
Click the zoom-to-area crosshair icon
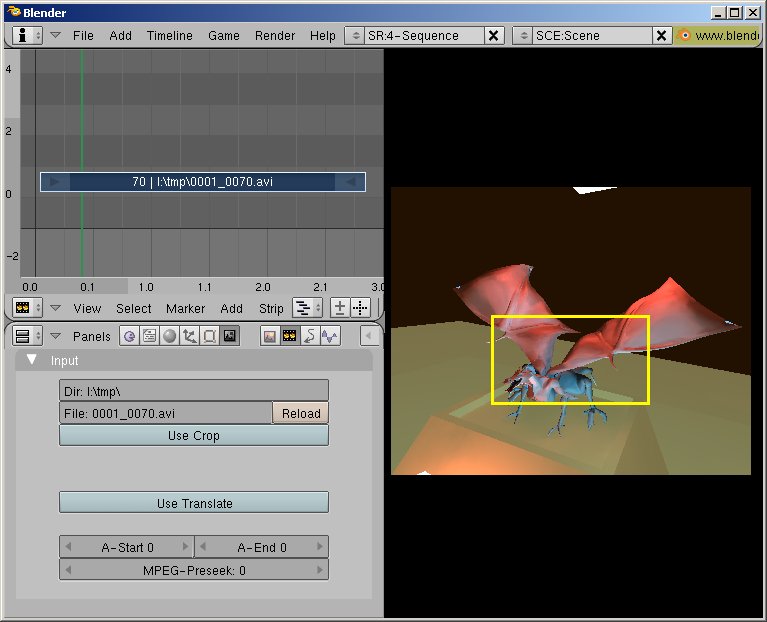coord(361,308)
